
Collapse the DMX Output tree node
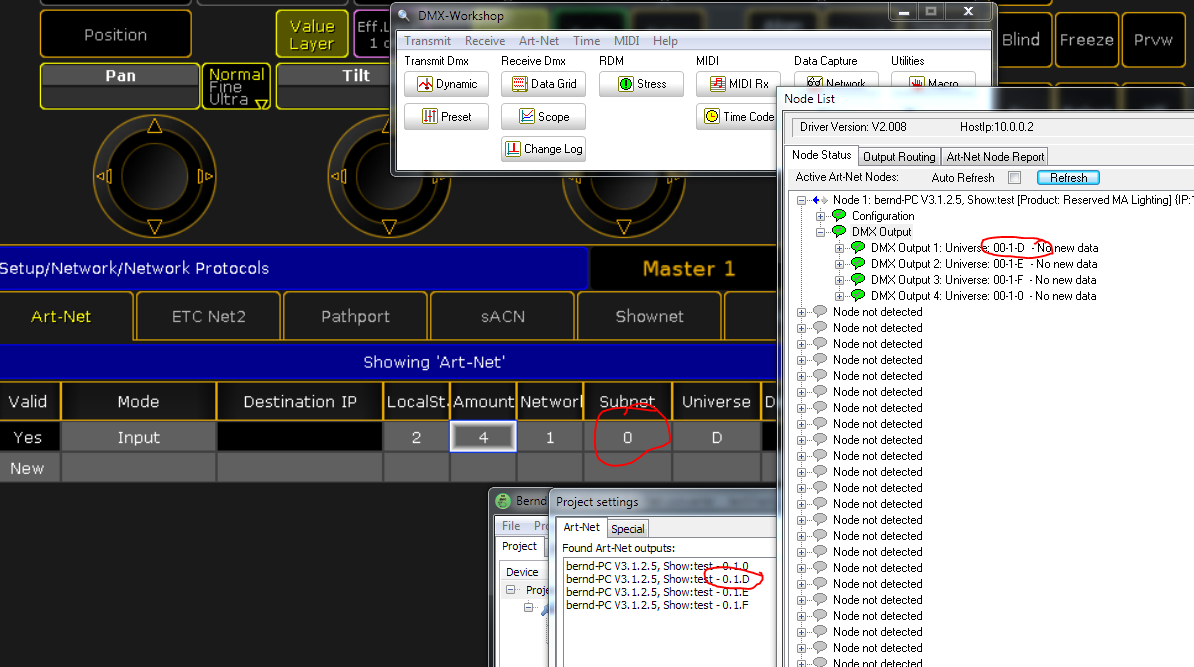tap(821, 232)
